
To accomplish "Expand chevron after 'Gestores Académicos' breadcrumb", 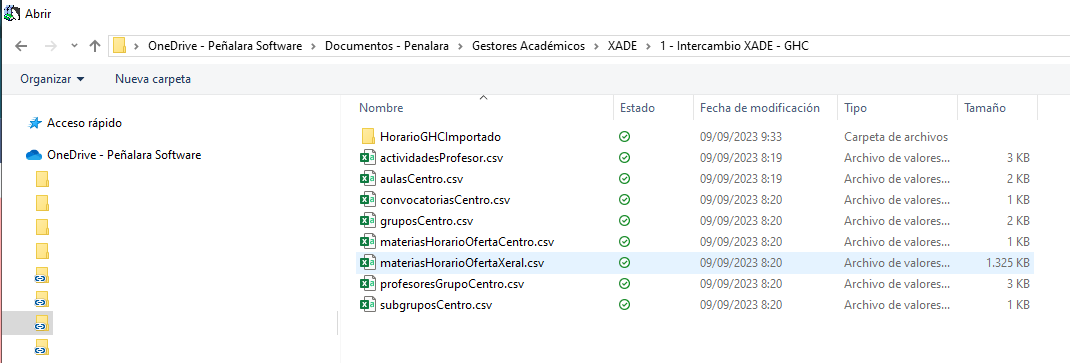I will [596, 46].
